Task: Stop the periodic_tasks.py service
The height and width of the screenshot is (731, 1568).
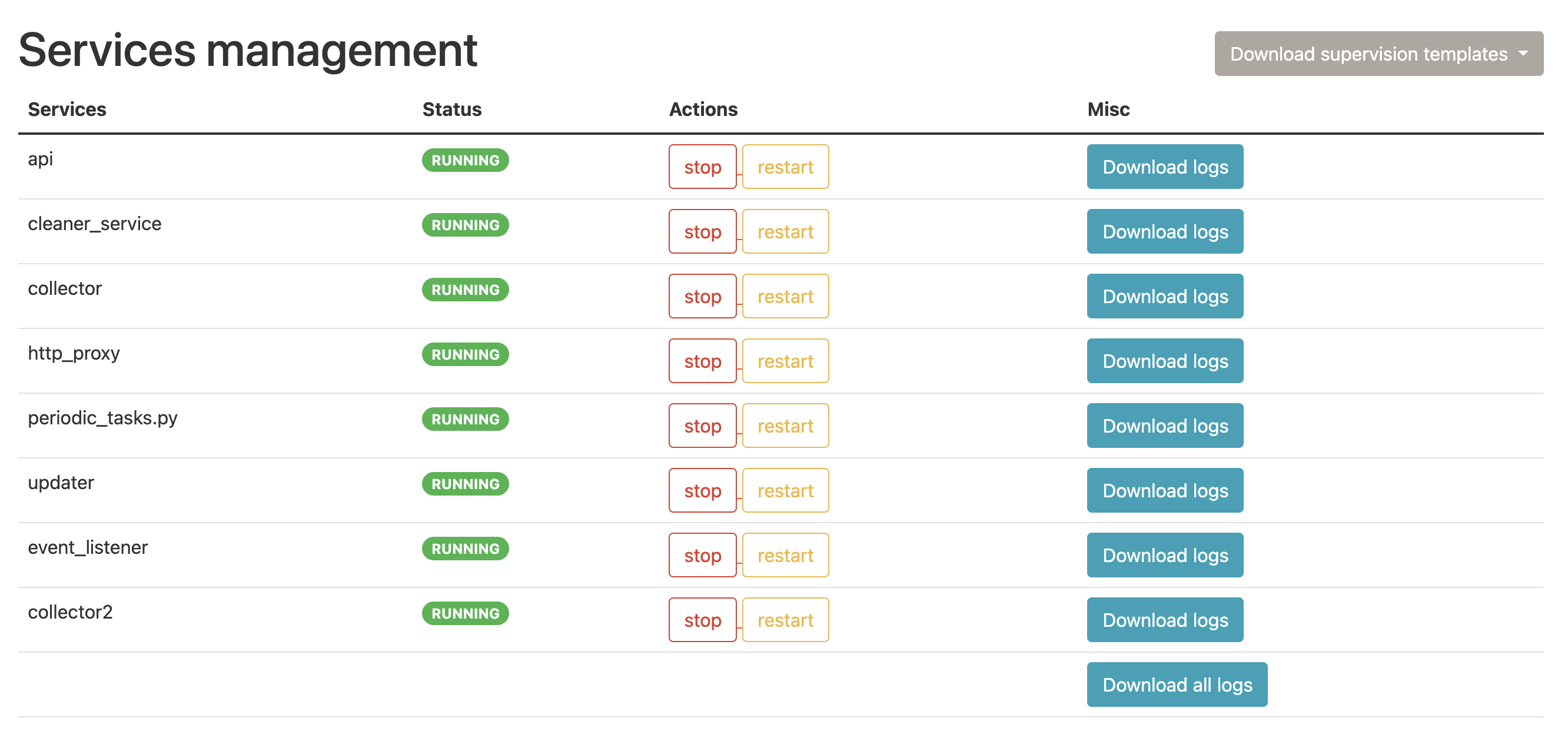Action: coord(702,426)
